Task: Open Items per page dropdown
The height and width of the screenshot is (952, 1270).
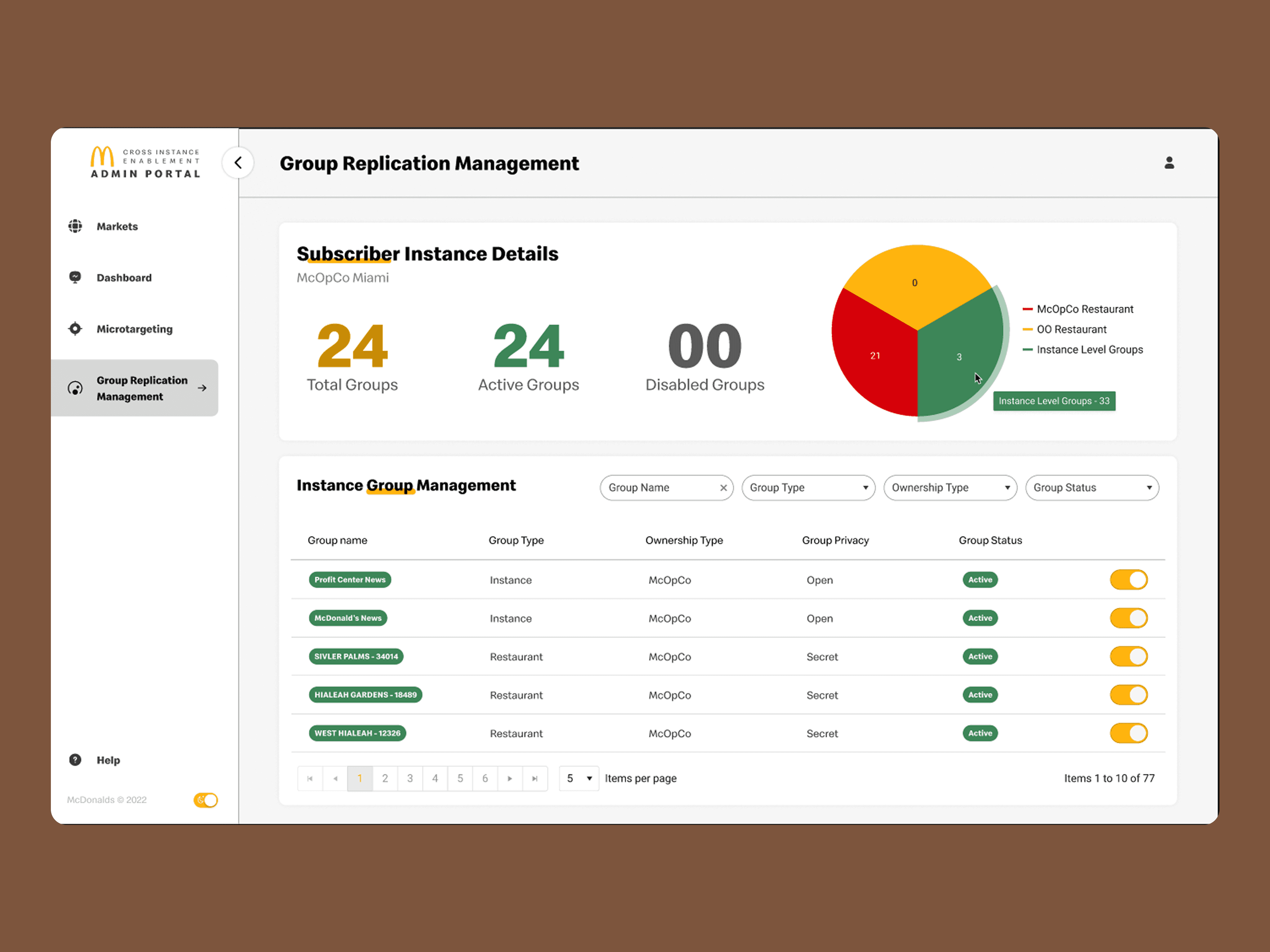Action: [579, 778]
